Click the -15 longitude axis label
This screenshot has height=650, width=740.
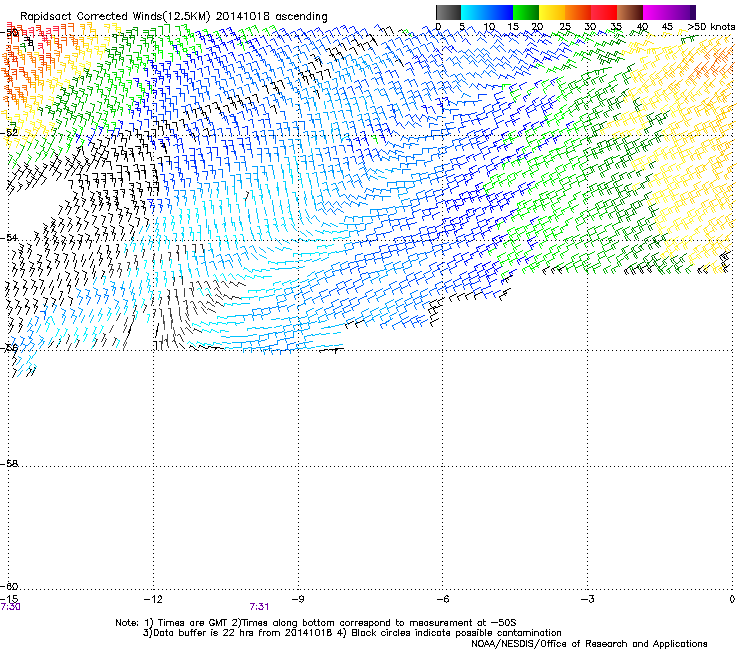pyautogui.click(x=9, y=599)
